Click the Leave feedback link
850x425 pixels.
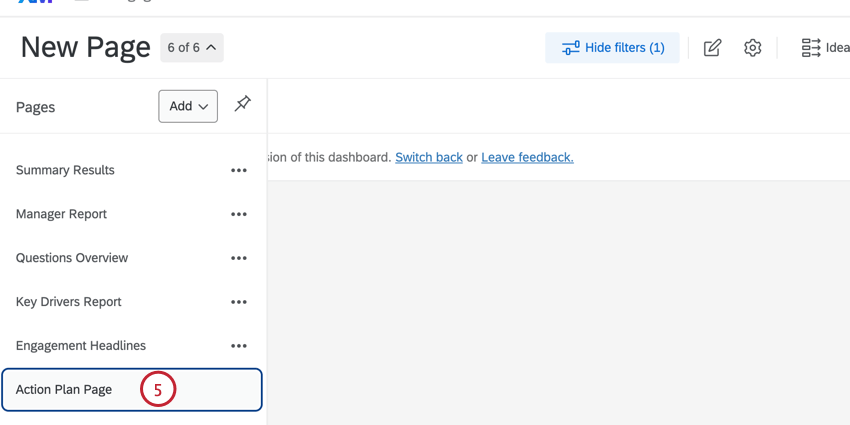(527, 157)
